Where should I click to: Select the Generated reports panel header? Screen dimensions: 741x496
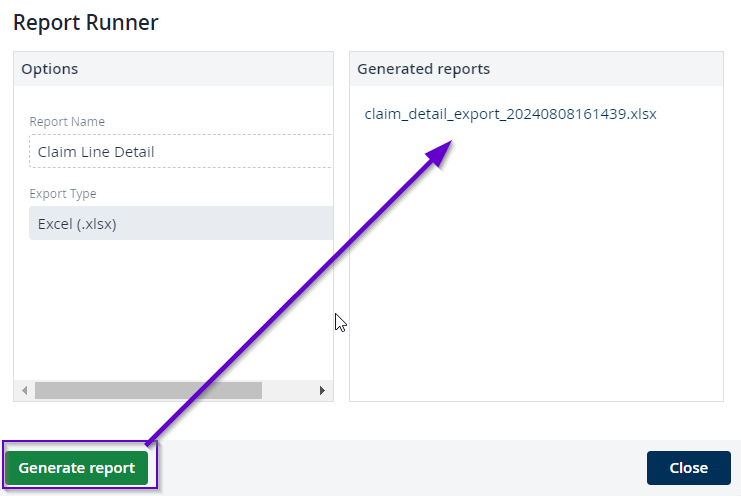tap(536, 69)
